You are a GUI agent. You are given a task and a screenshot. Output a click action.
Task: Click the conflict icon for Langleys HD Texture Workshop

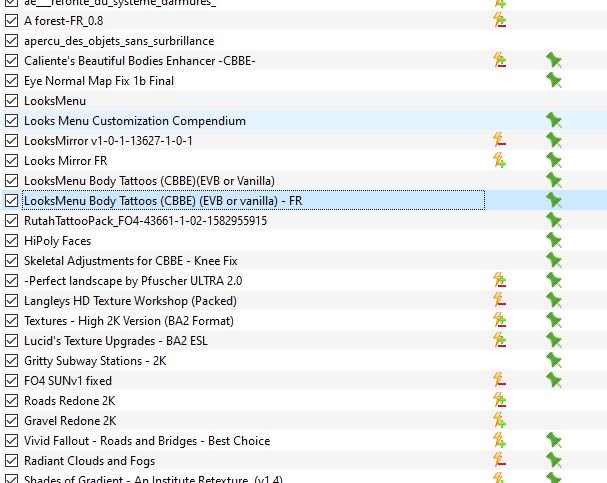pos(499,300)
